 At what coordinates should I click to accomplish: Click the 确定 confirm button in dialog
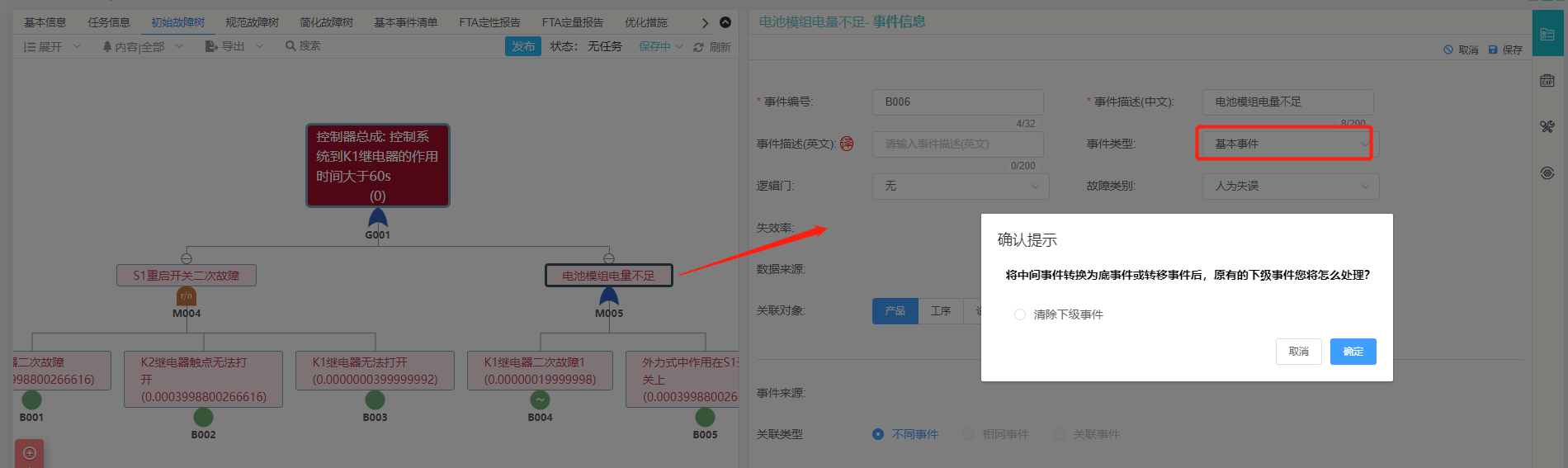(x=1353, y=352)
